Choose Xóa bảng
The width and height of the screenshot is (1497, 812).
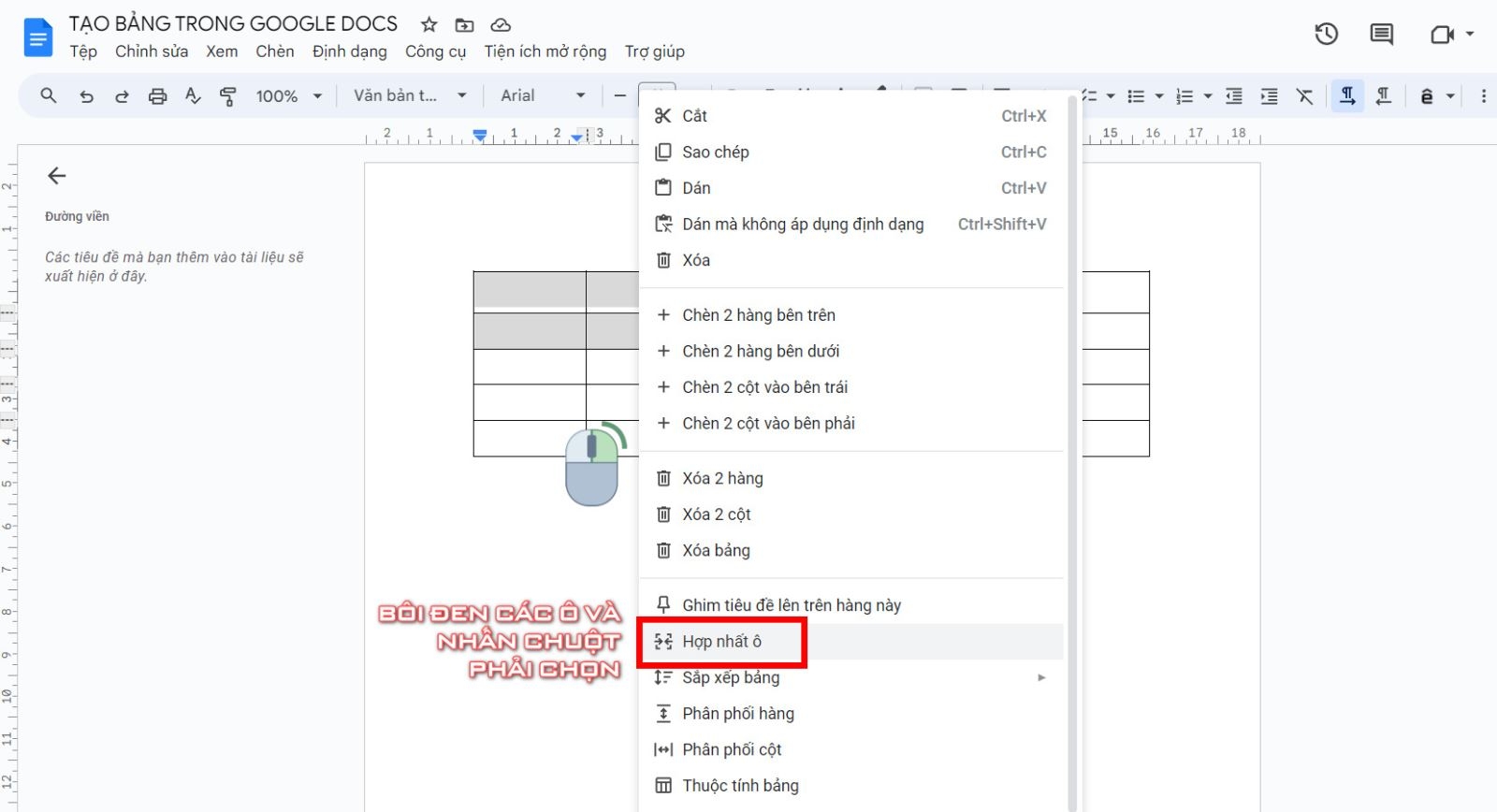(851, 550)
